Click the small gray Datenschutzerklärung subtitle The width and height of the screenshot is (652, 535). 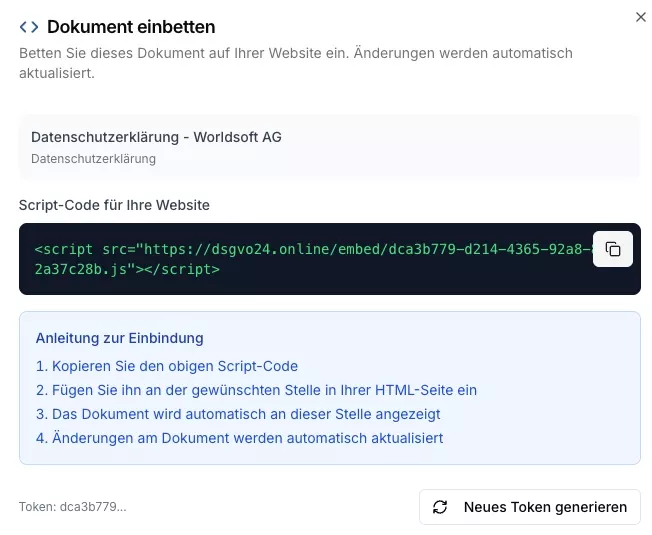pyautogui.click(x=93, y=158)
